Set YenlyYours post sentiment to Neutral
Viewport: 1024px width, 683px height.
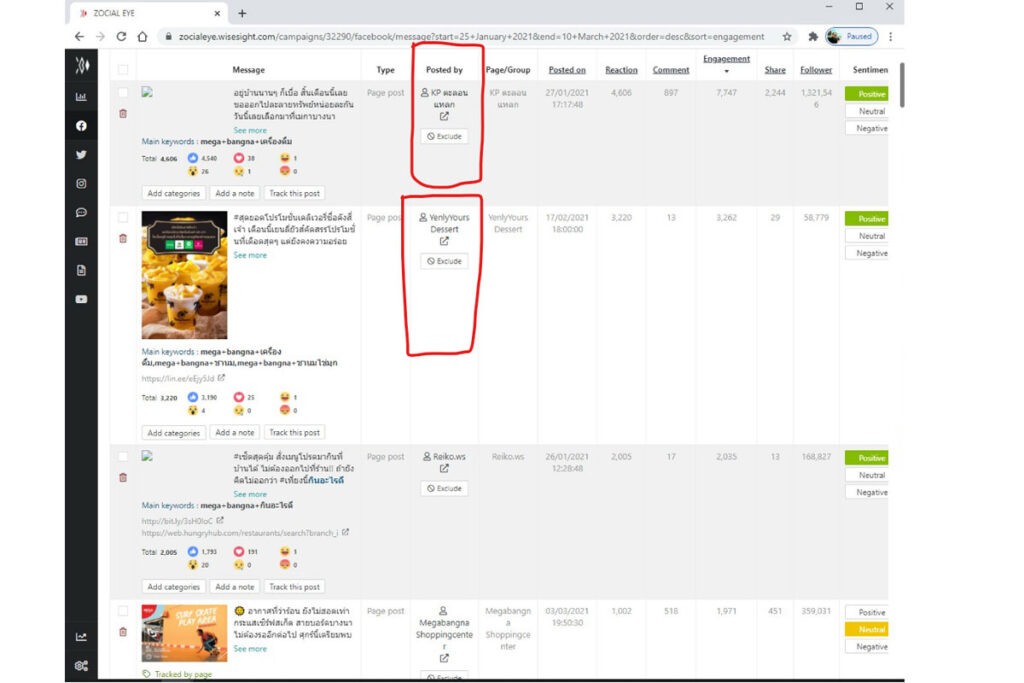pyautogui.click(x=867, y=236)
